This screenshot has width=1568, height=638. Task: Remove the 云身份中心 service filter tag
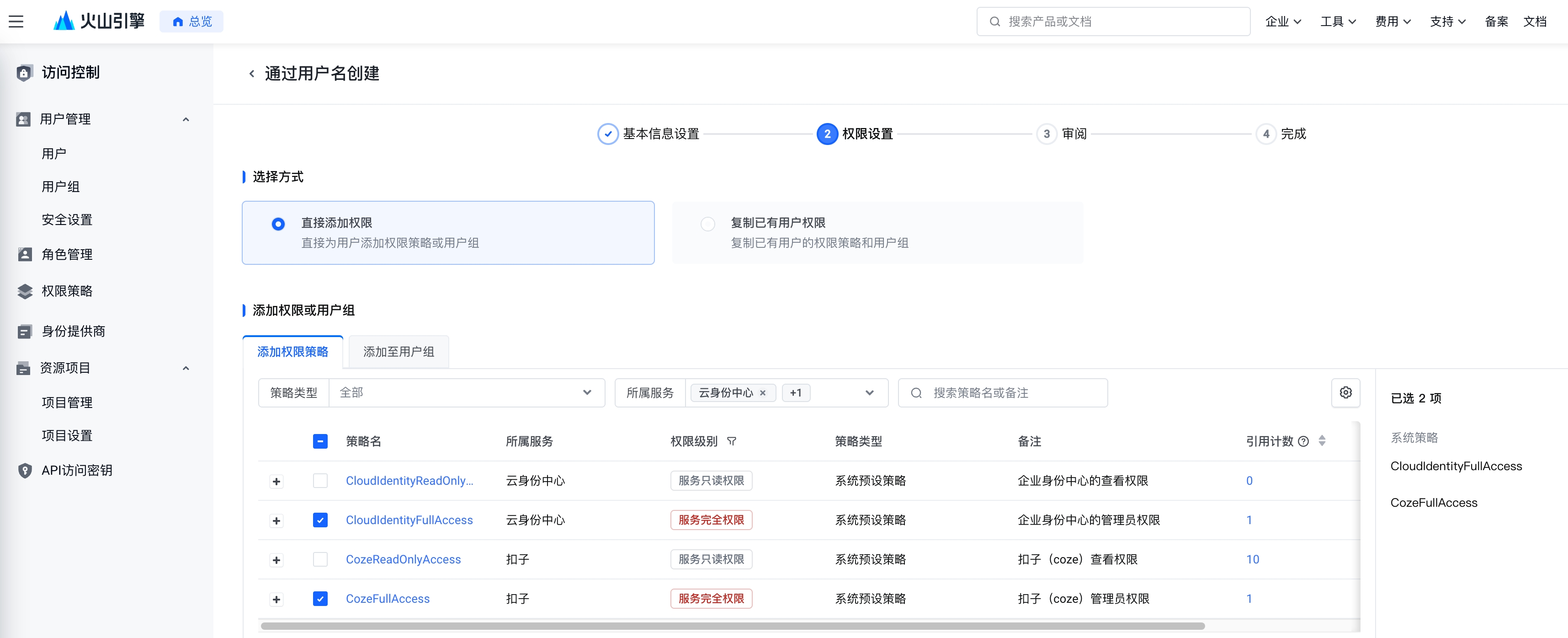pyautogui.click(x=763, y=393)
